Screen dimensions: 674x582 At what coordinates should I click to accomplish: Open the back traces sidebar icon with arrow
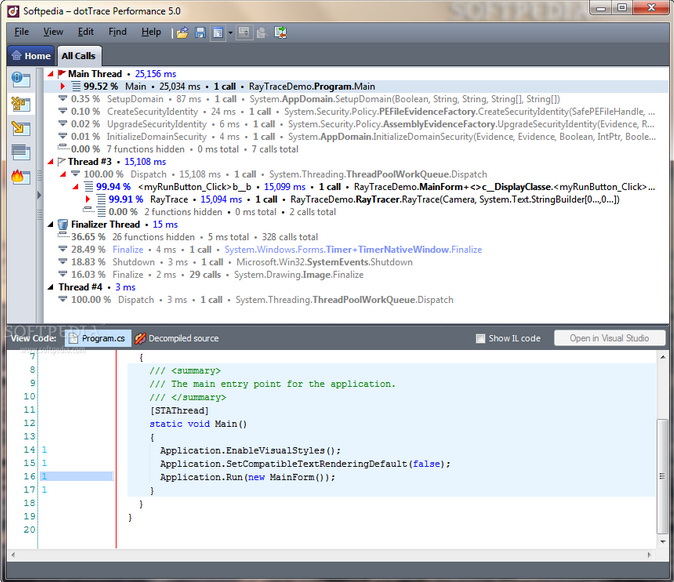(x=20, y=128)
